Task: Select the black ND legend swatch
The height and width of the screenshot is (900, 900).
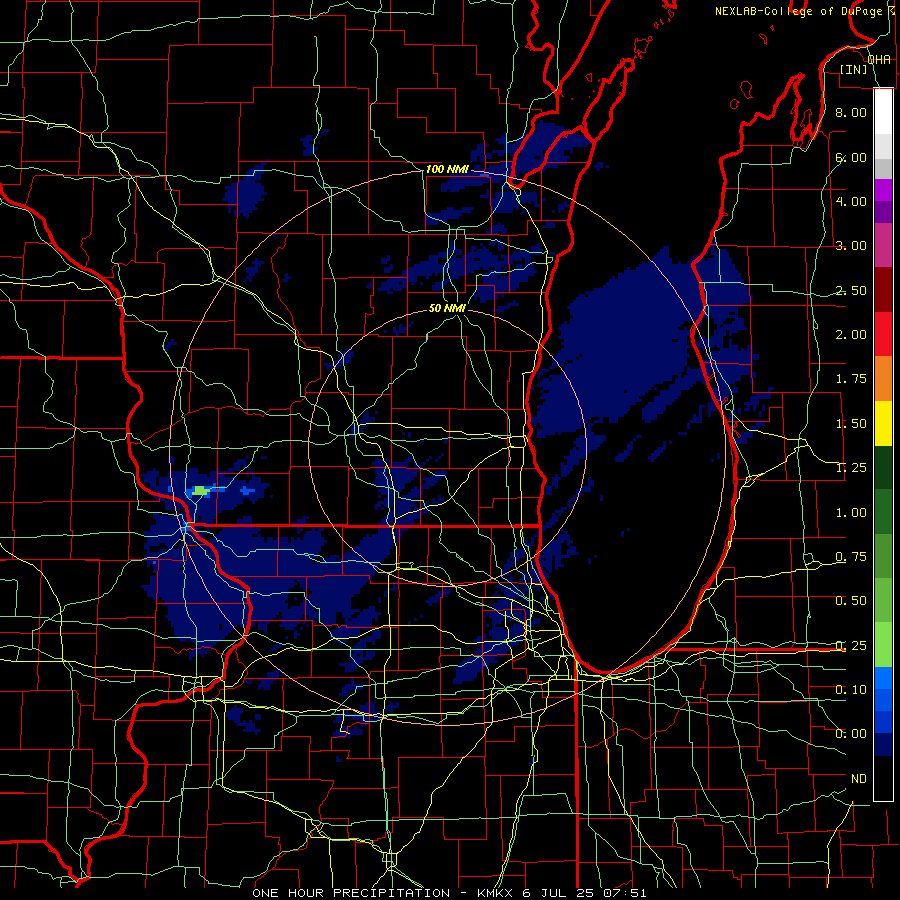Action: click(x=883, y=778)
